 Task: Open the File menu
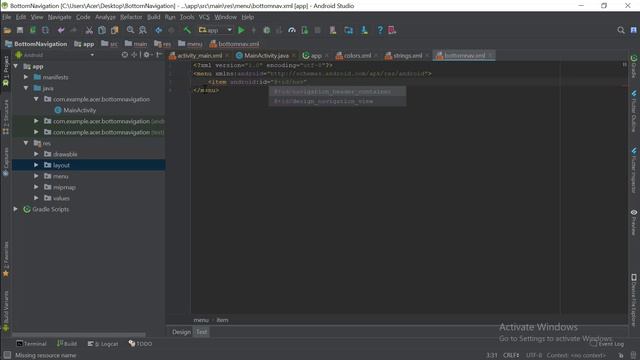[7, 17]
